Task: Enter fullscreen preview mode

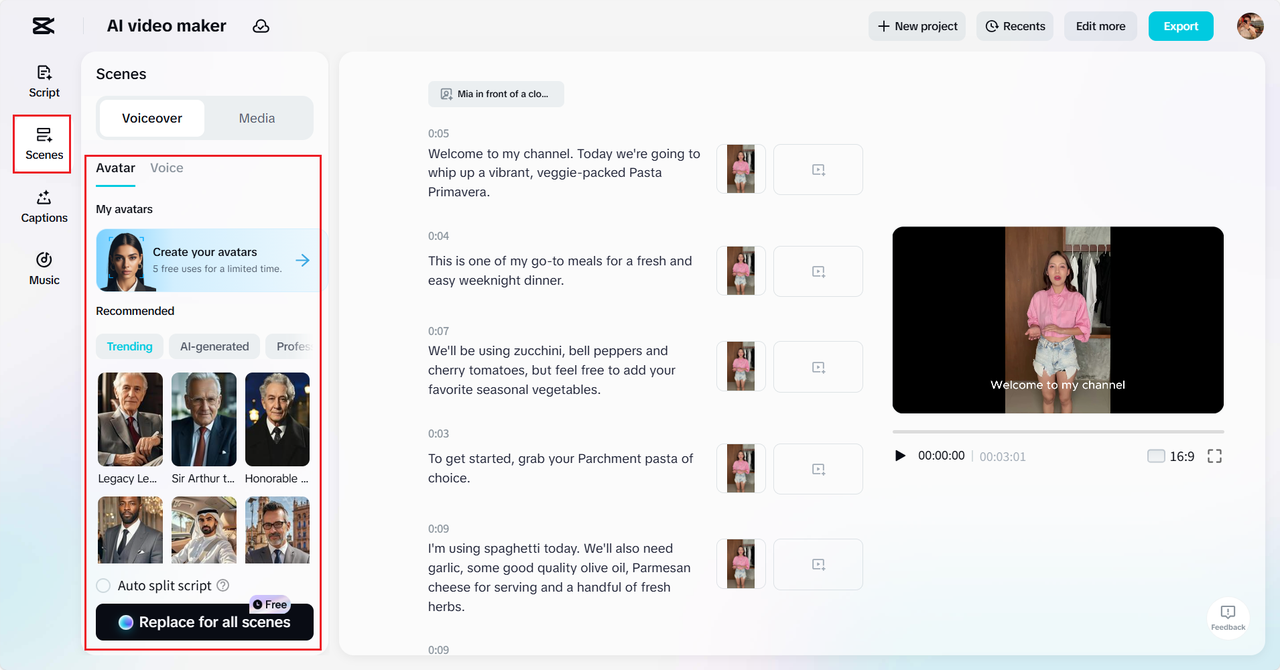Action: pyautogui.click(x=1214, y=455)
